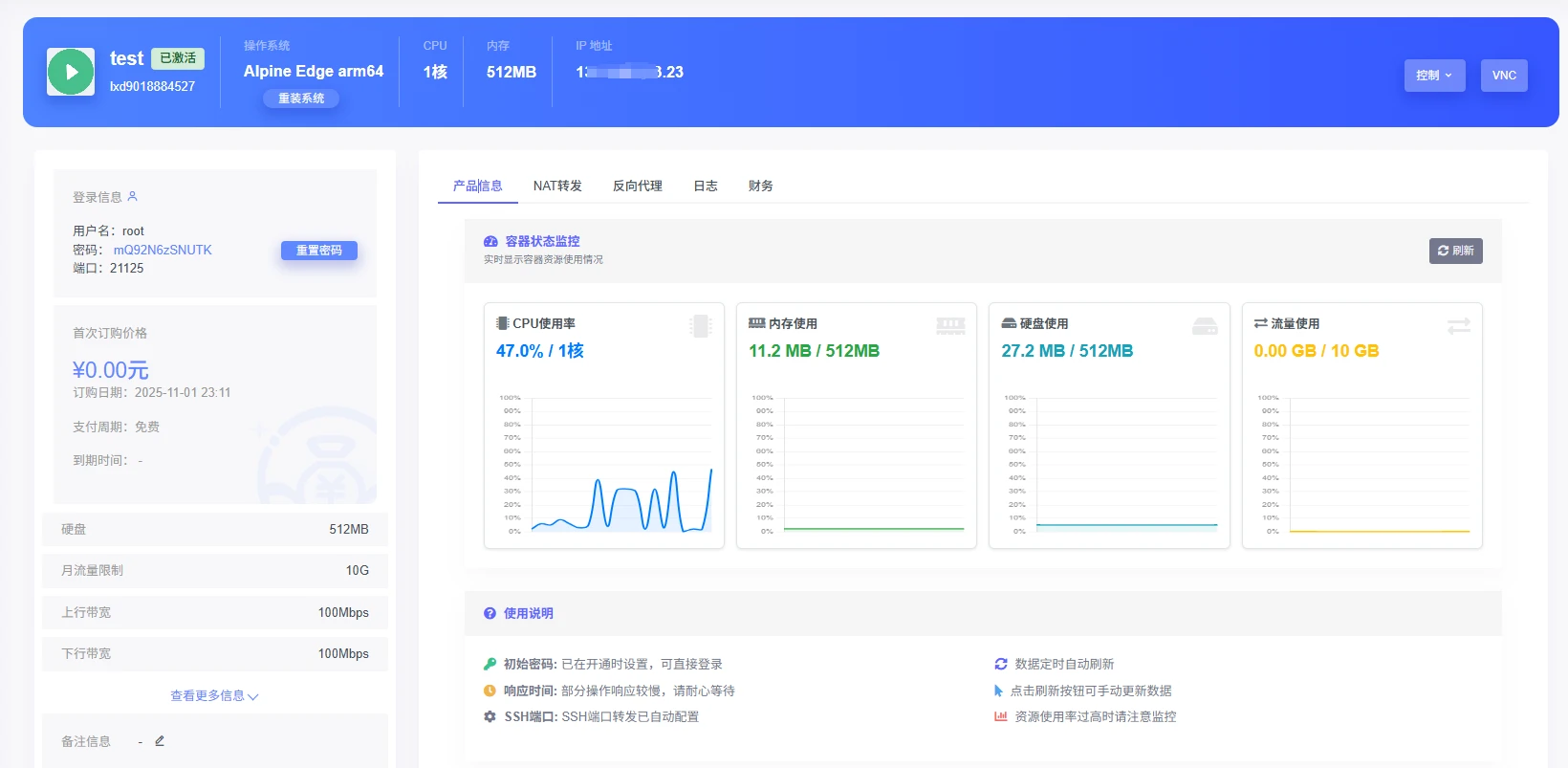Click the faded drive icon in 硬盘使用 card
The width and height of the screenshot is (1568, 768).
coord(1205,326)
